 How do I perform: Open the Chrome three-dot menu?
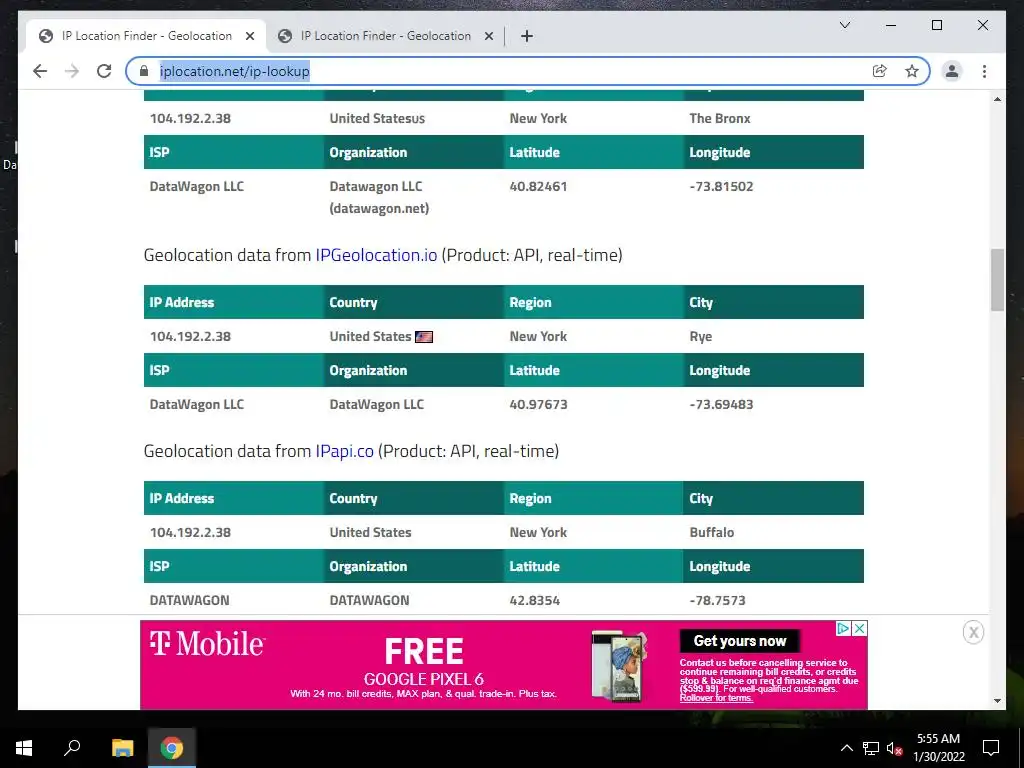(984, 71)
